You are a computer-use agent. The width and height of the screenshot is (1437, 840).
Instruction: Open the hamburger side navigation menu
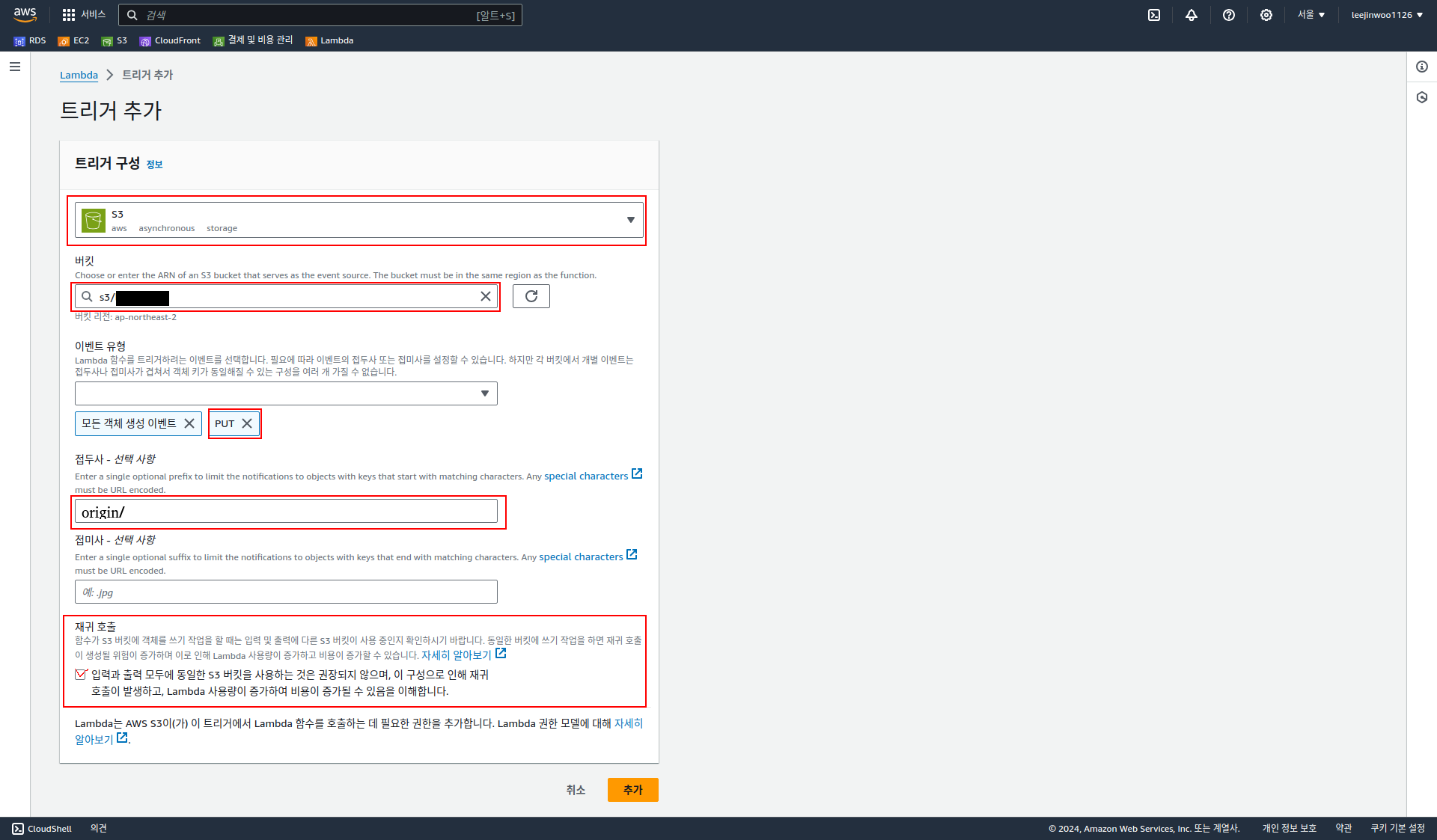tap(15, 67)
